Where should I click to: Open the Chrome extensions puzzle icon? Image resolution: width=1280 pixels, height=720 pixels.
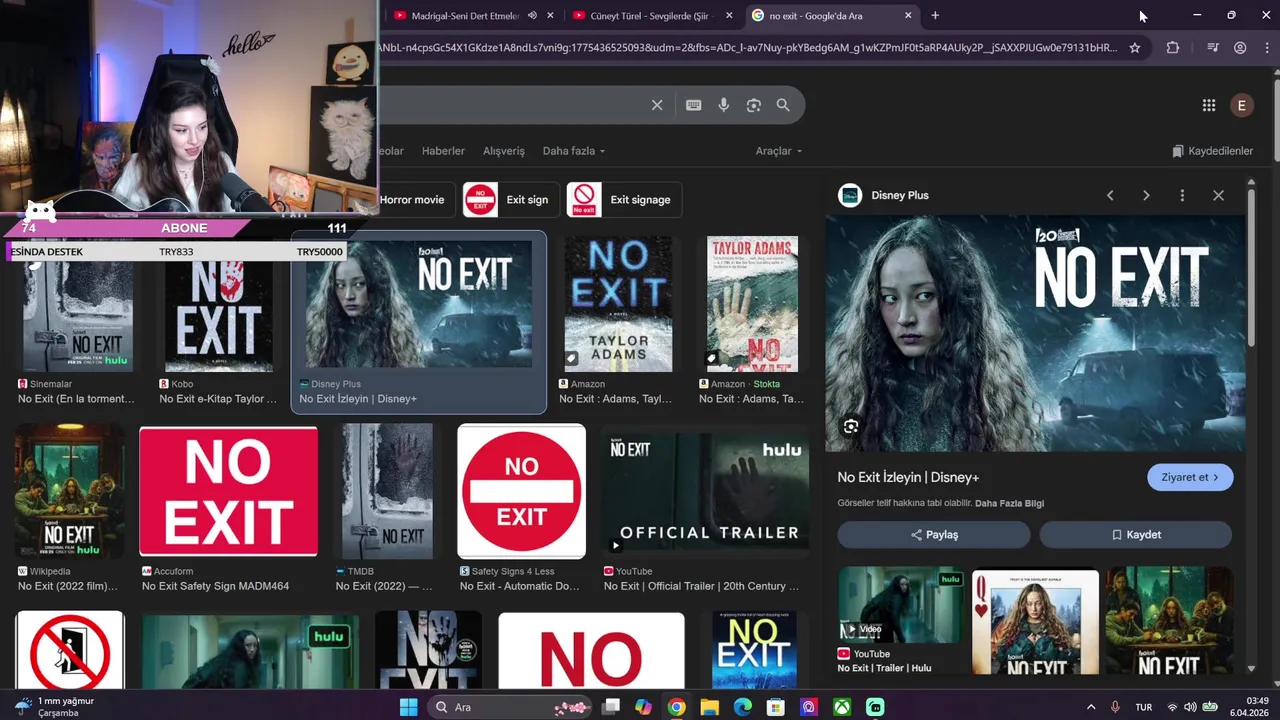(x=1173, y=47)
